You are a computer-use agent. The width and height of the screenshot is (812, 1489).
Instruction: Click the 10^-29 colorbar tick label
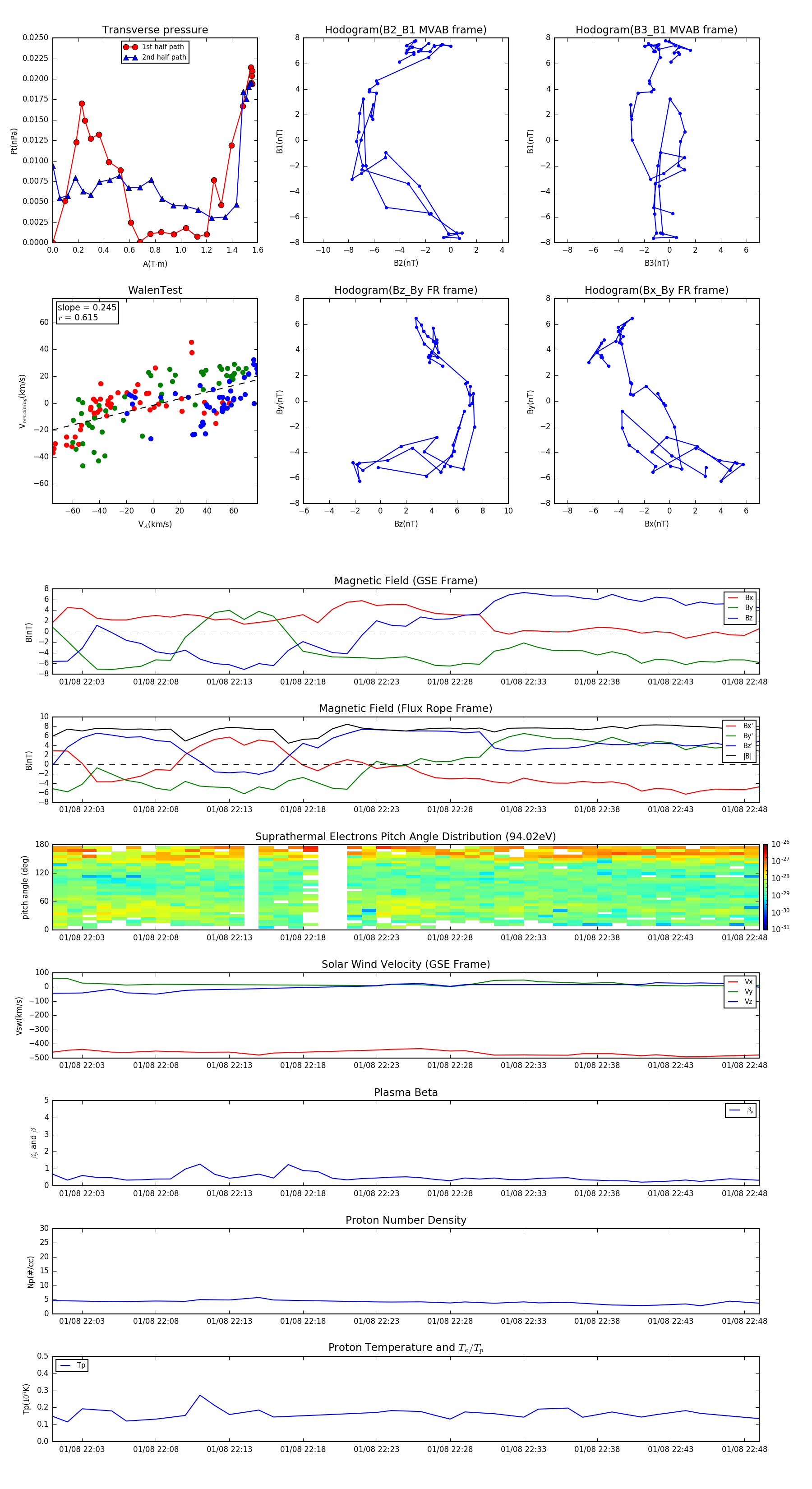tap(780, 895)
